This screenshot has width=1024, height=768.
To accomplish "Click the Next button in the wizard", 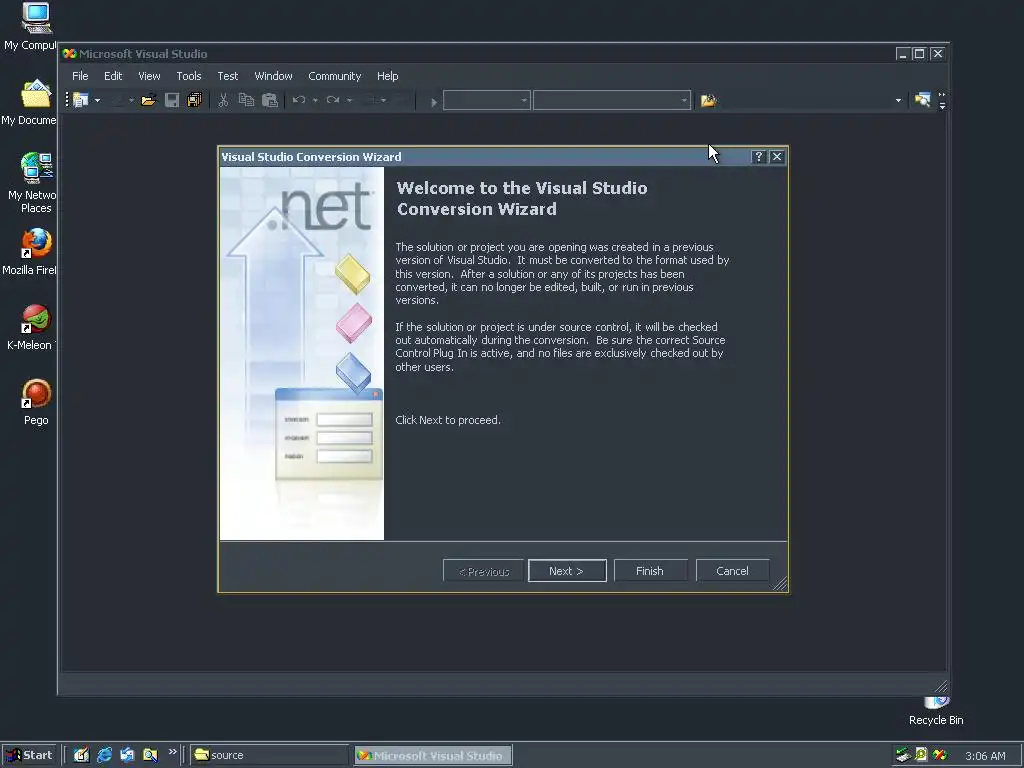I will 567,571.
